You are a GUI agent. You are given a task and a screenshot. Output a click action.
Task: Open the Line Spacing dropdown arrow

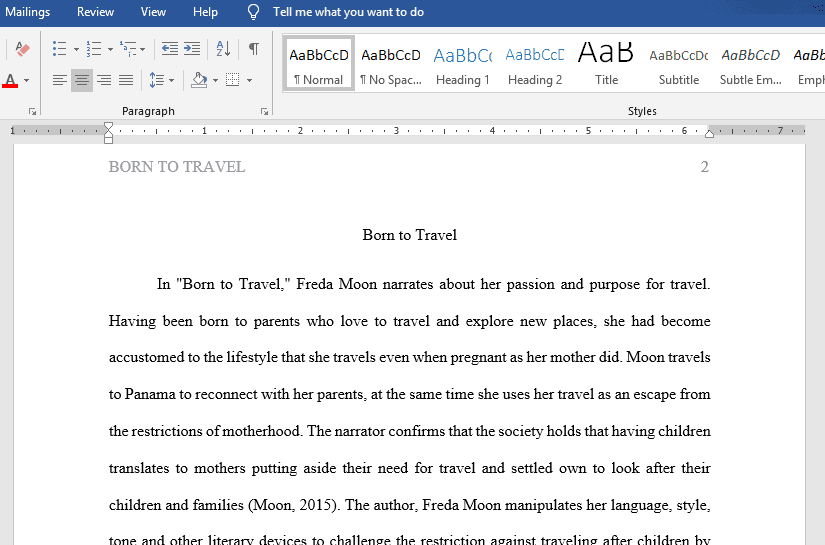(172, 80)
